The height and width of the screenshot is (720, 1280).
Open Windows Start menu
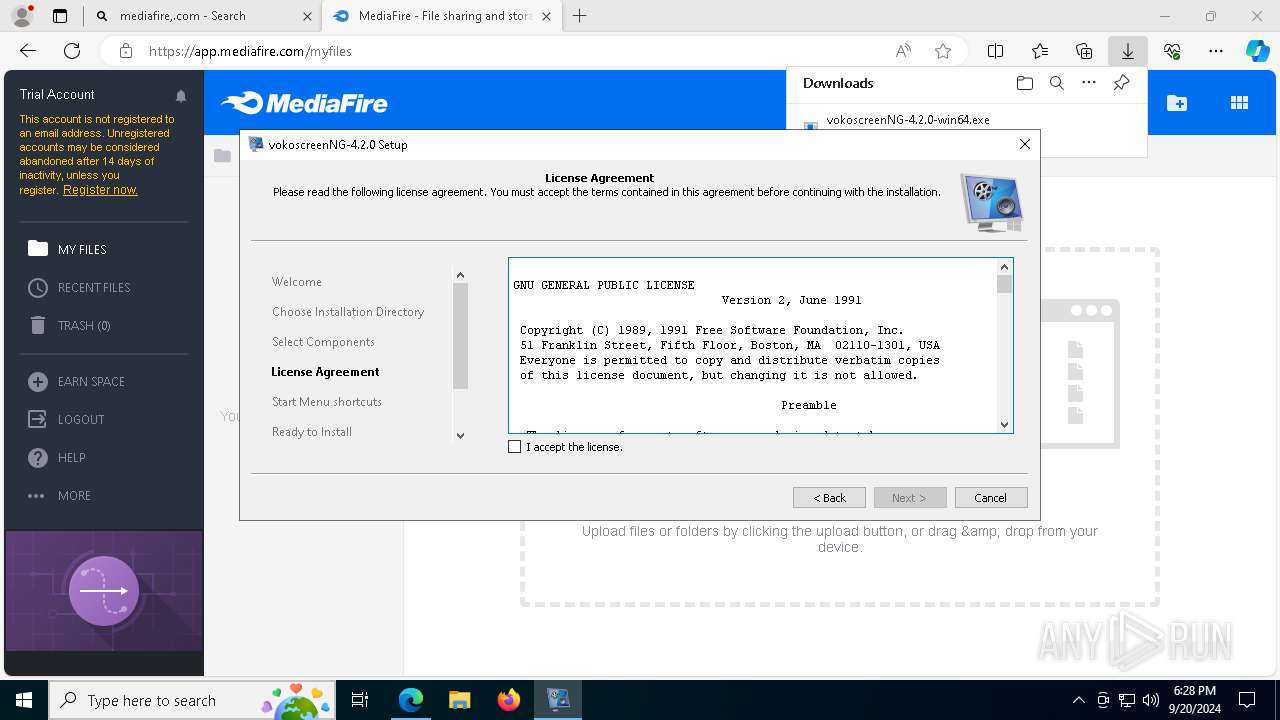[24, 700]
